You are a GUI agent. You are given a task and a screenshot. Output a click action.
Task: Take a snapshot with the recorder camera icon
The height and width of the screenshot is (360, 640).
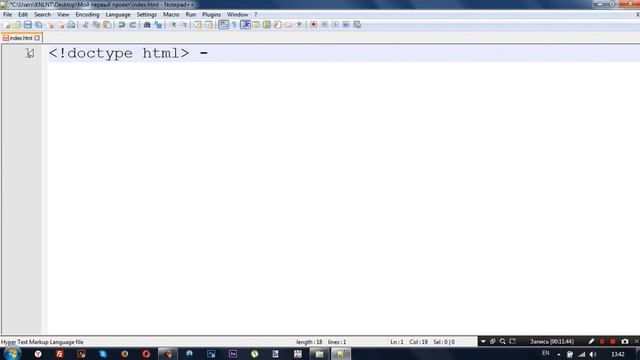tap(624, 341)
